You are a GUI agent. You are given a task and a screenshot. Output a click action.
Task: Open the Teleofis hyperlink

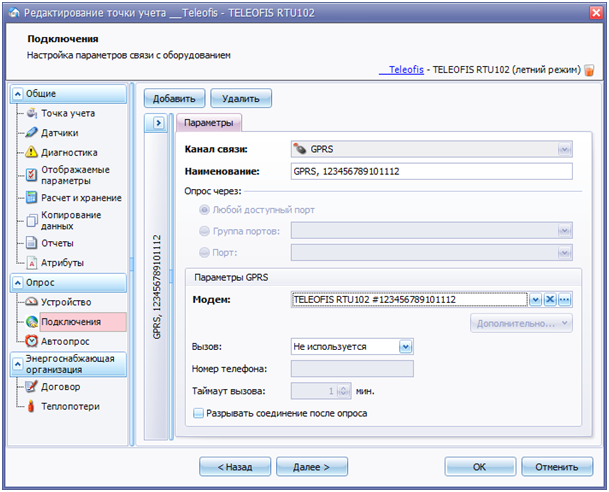coord(402,70)
